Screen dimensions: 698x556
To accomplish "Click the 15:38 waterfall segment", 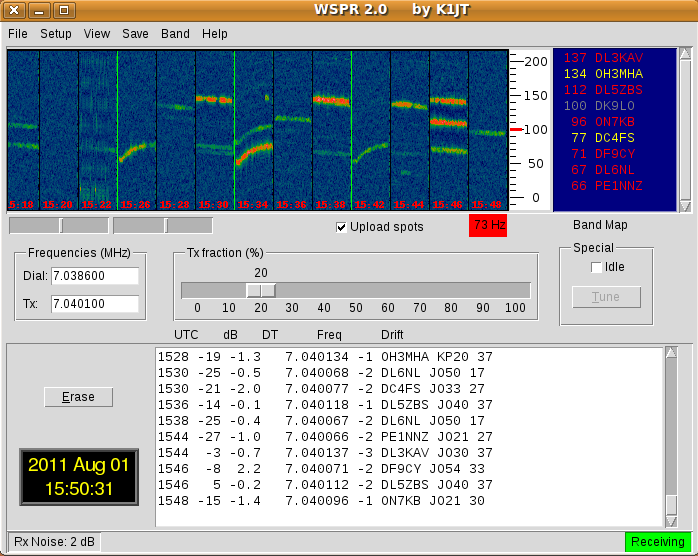I will pos(332,130).
